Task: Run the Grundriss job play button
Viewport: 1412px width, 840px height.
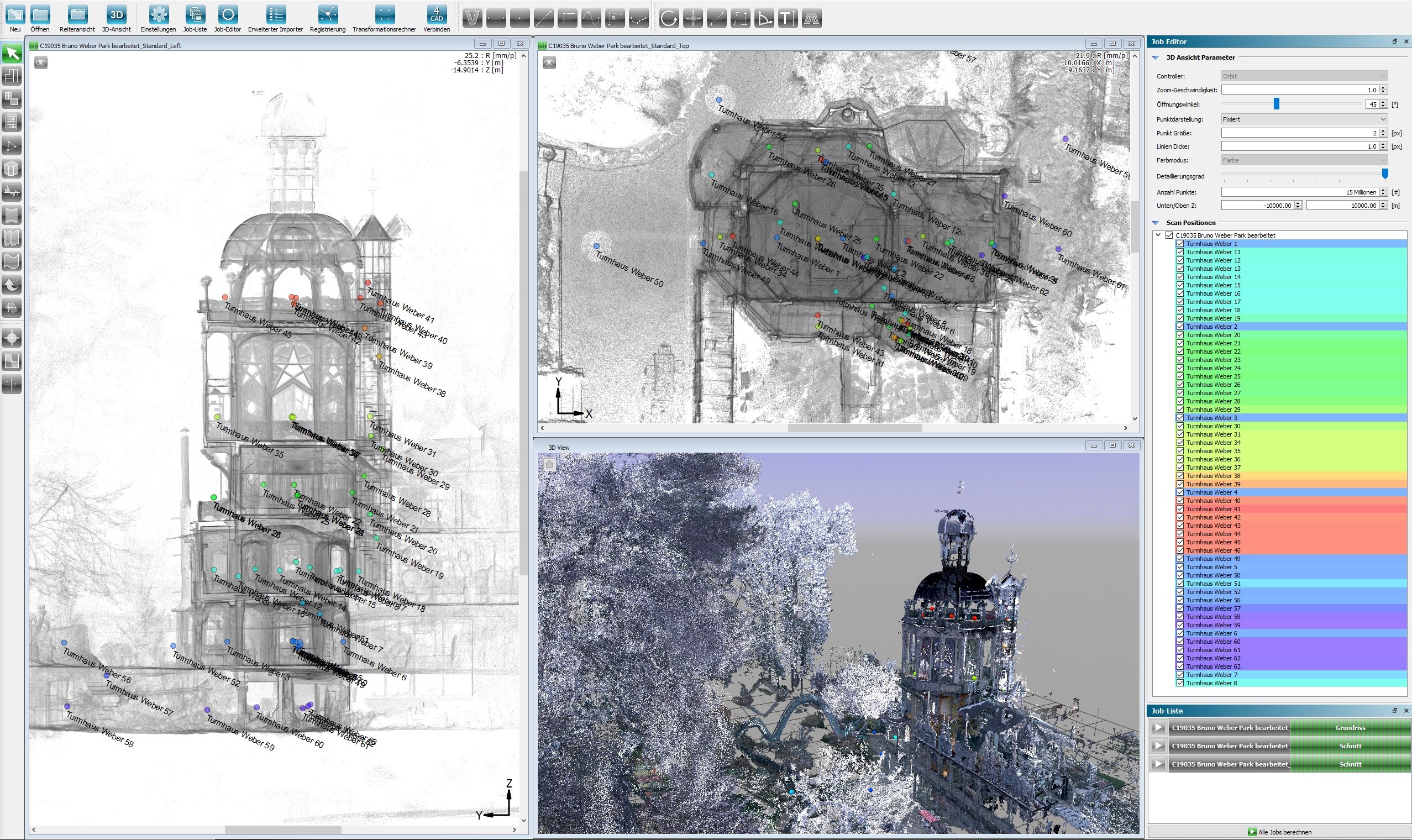Action: click(x=1158, y=728)
